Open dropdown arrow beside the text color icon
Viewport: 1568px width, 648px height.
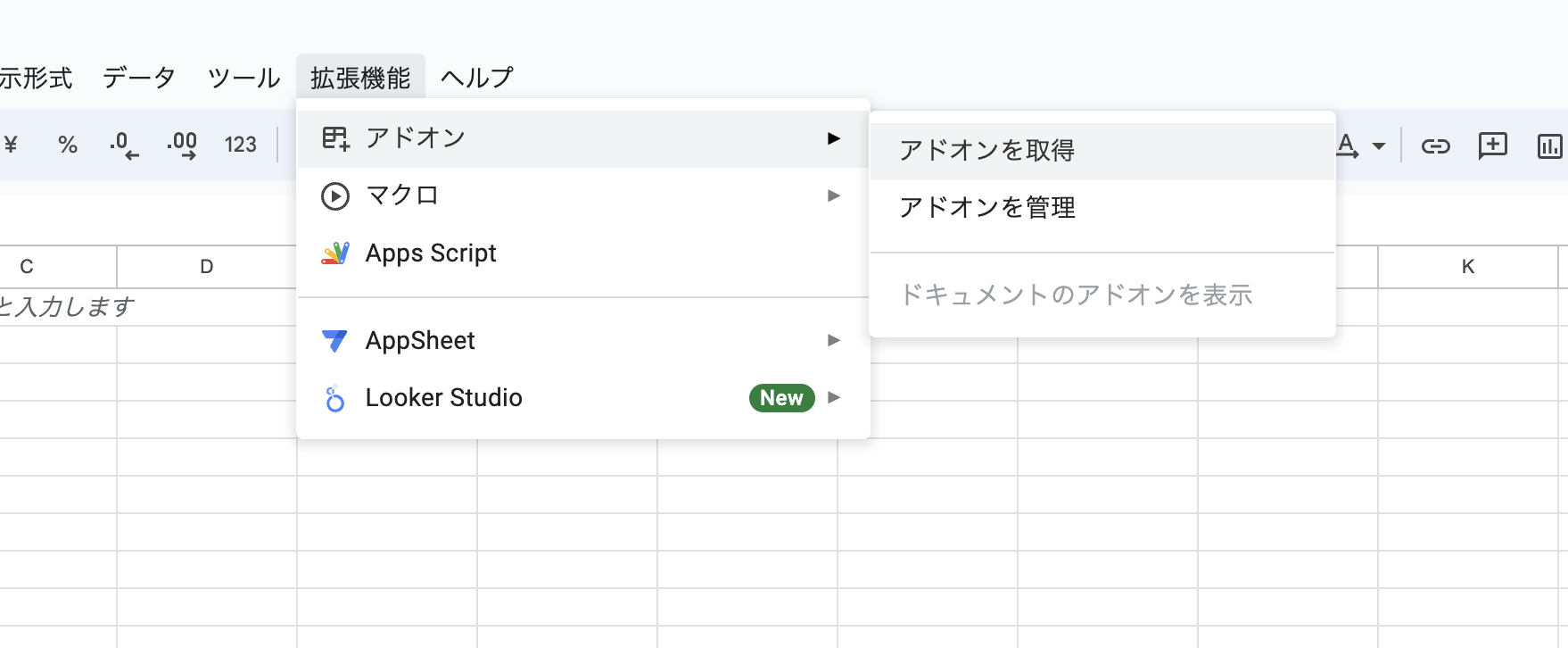coord(1379,145)
